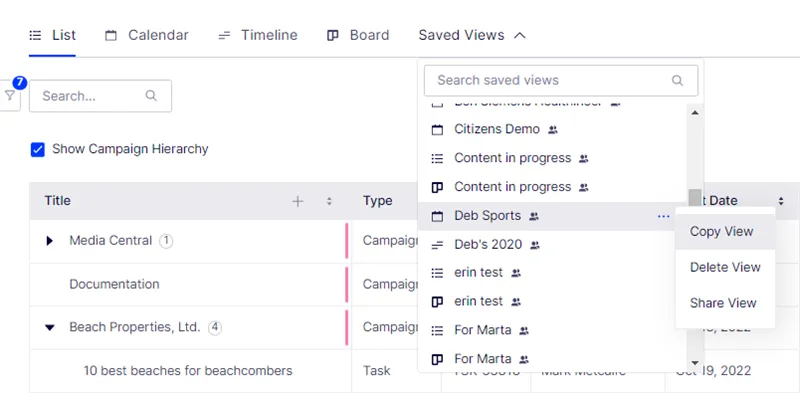The width and height of the screenshot is (800, 393).
Task: Open the Content in progress list view
Action: [510, 158]
